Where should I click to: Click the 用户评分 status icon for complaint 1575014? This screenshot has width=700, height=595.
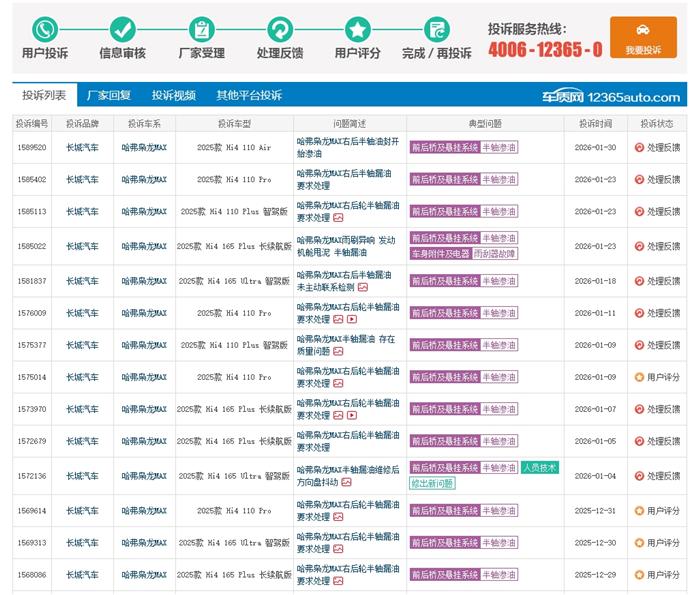pos(639,377)
